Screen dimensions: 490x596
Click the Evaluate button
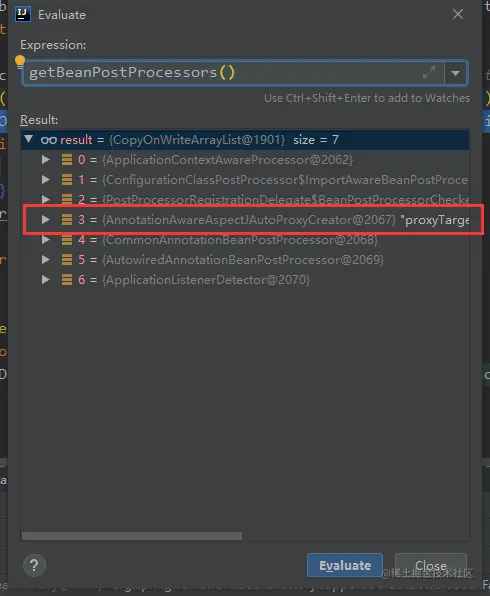point(345,565)
